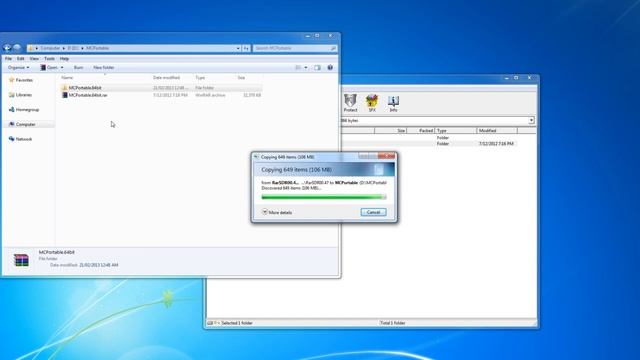This screenshot has height=360, width=640.
Task: Select Homegroup in the navigation pane
Action: 24,109
